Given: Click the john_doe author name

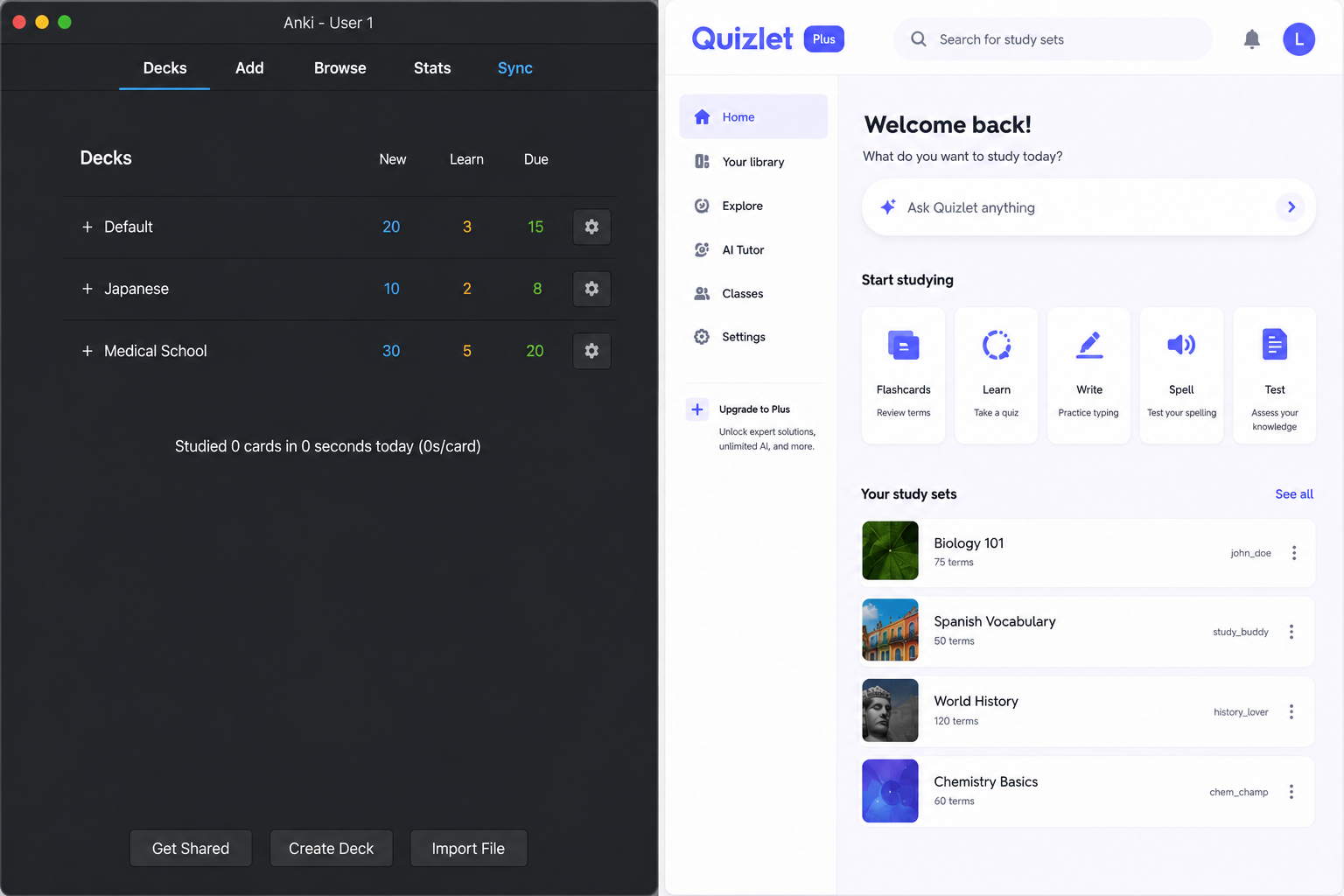Looking at the screenshot, I should [x=1250, y=553].
